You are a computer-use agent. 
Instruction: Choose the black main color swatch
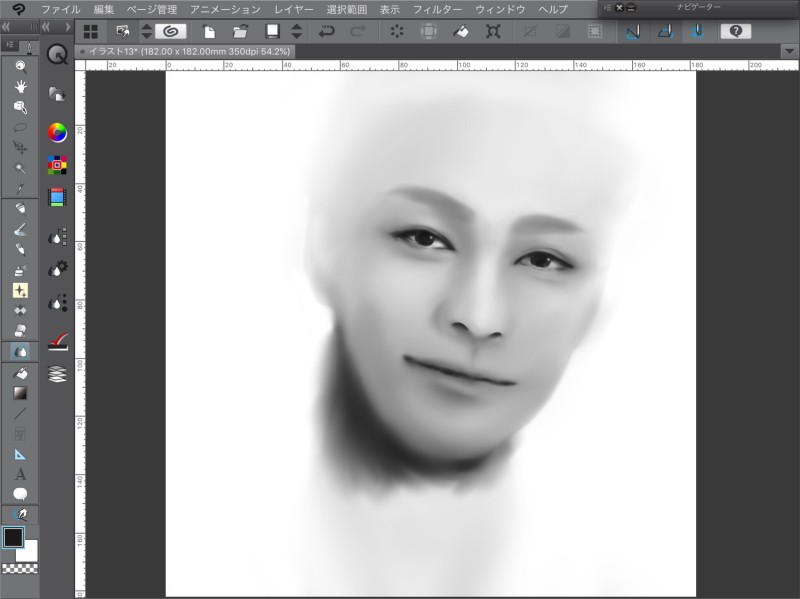coord(13,538)
